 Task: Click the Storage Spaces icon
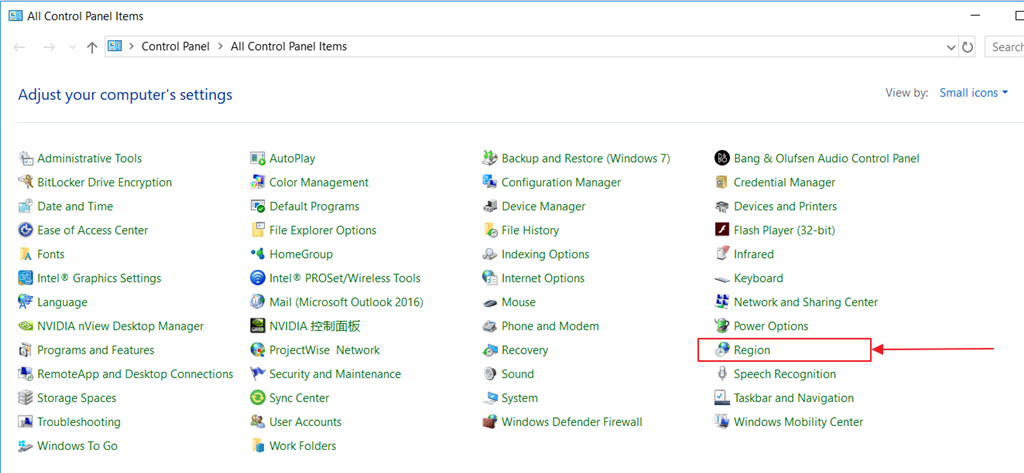tap(25, 398)
